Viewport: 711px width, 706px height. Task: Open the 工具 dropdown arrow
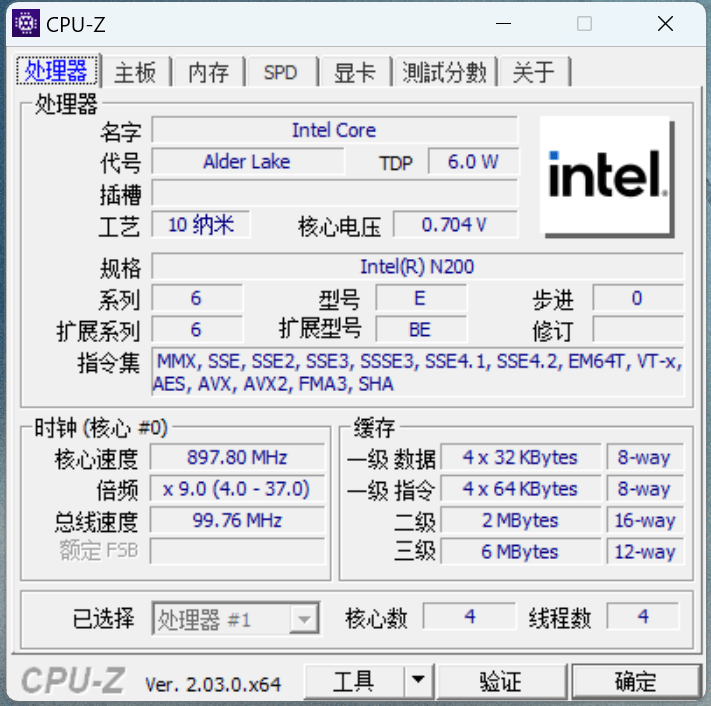[419, 681]
